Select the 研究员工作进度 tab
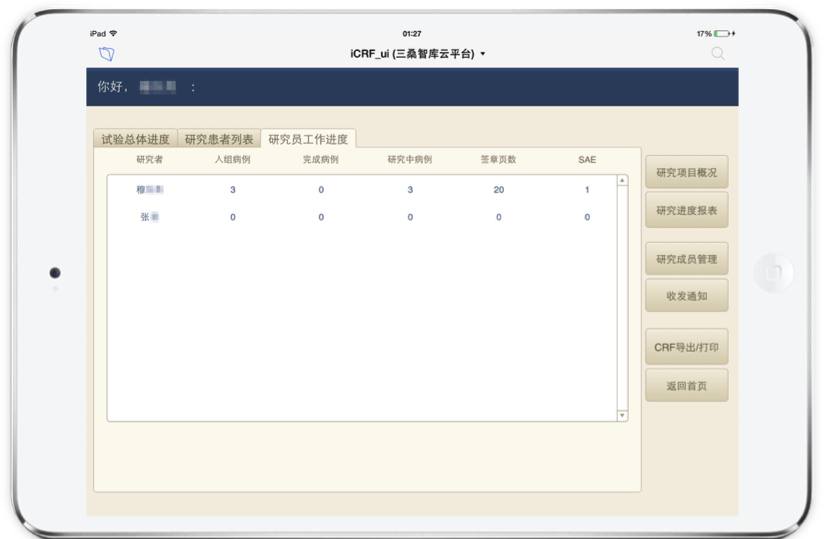This screenshot has height=539, width=824. pos(308,139)
